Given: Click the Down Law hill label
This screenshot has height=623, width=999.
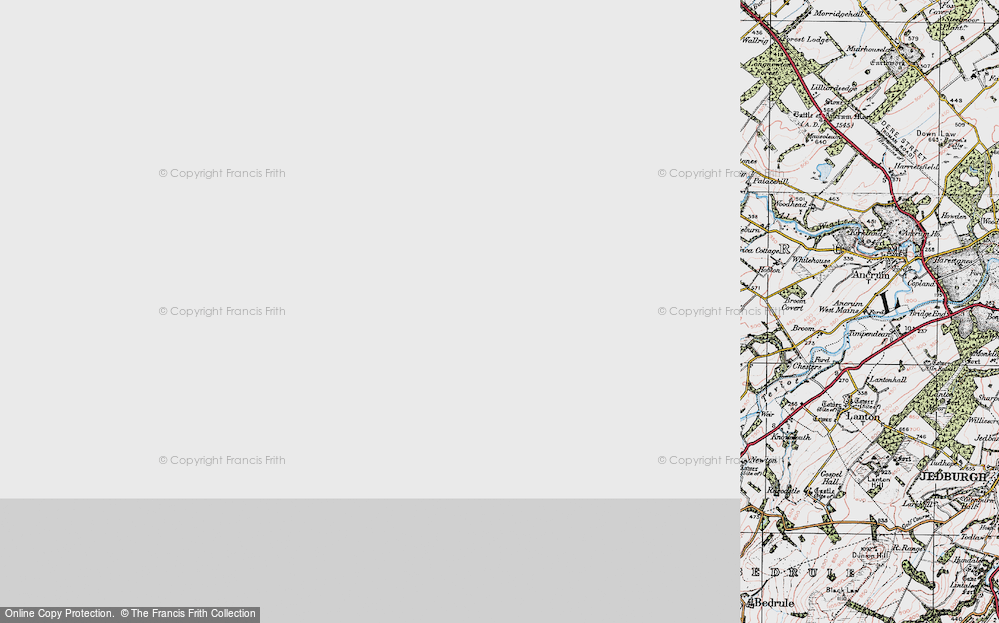Looking at the screenshot, I should tap(935, 133).
